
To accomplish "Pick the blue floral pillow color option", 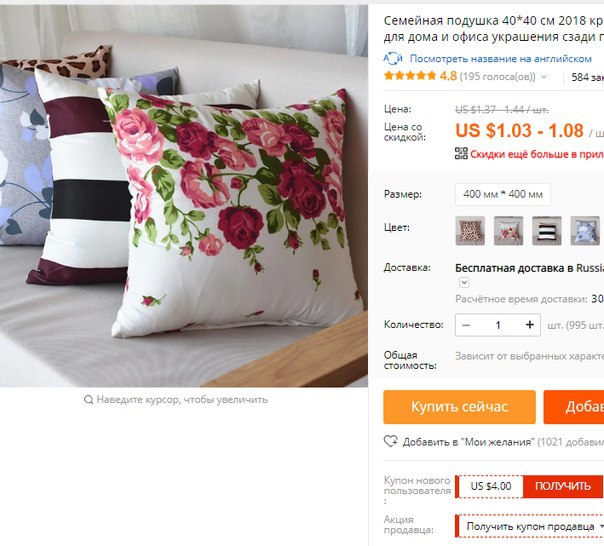I will [x=585, y=231].
